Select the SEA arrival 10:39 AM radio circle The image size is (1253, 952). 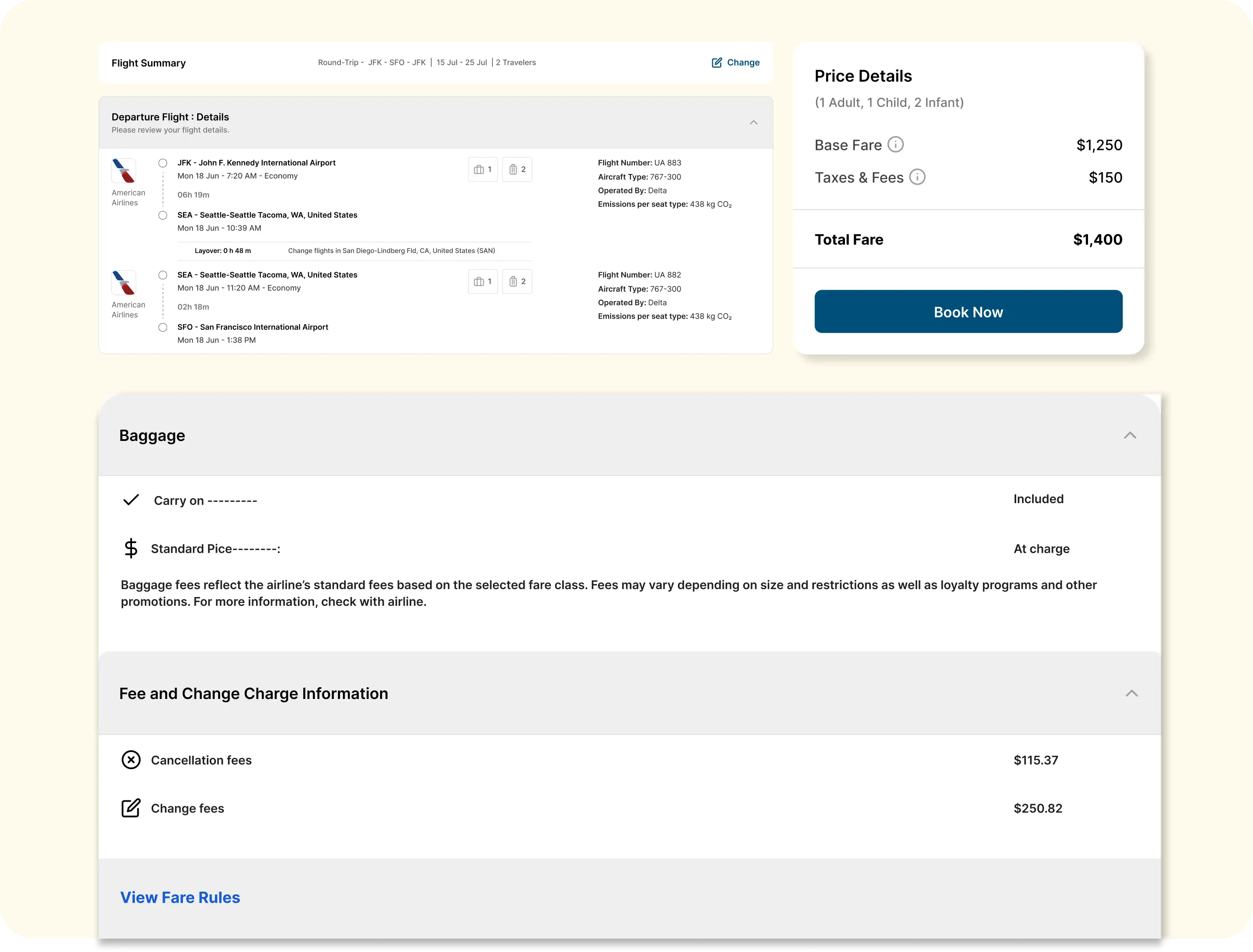pos(162,215)
